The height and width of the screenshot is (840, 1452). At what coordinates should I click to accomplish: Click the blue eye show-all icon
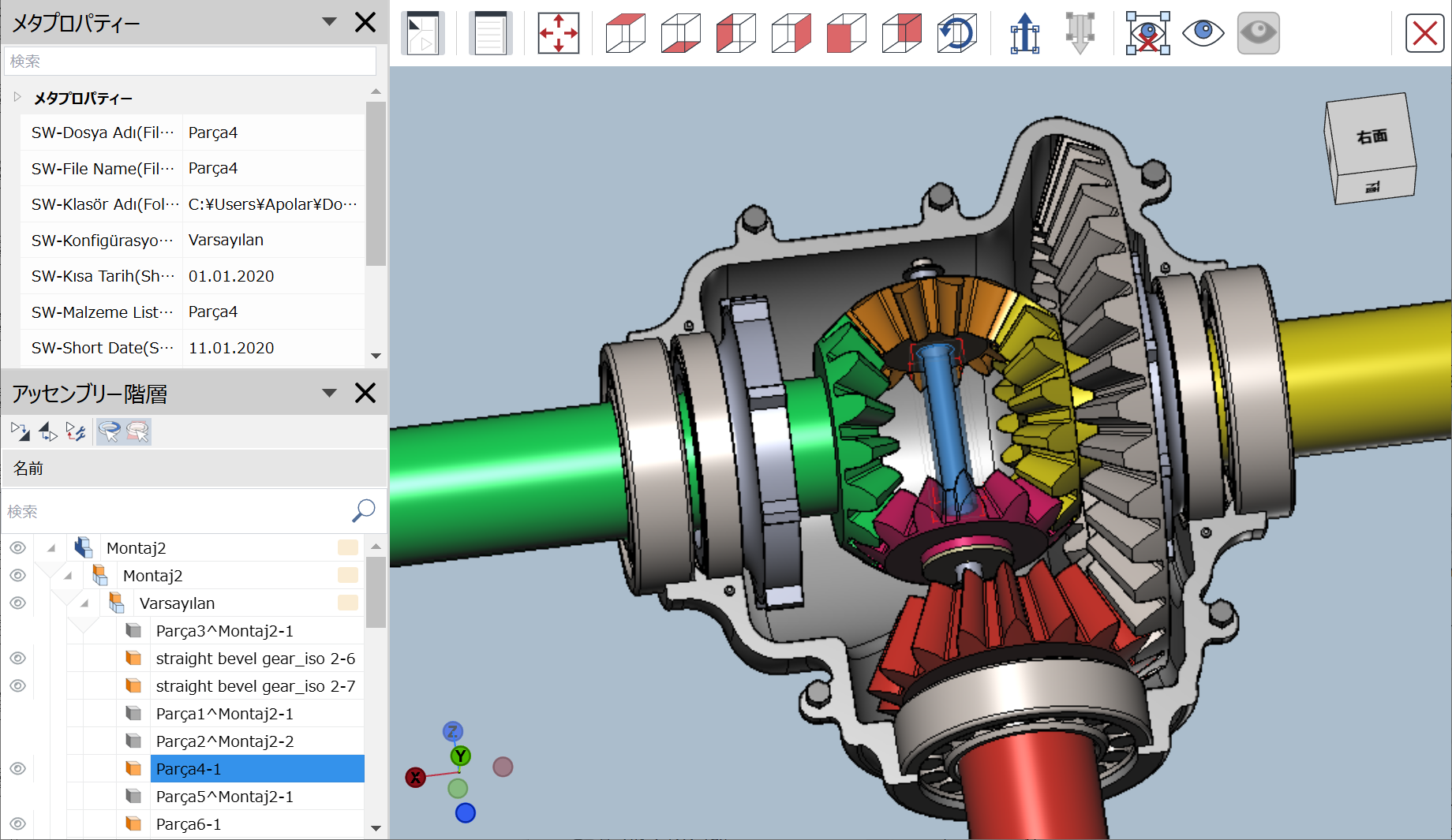1203,32
